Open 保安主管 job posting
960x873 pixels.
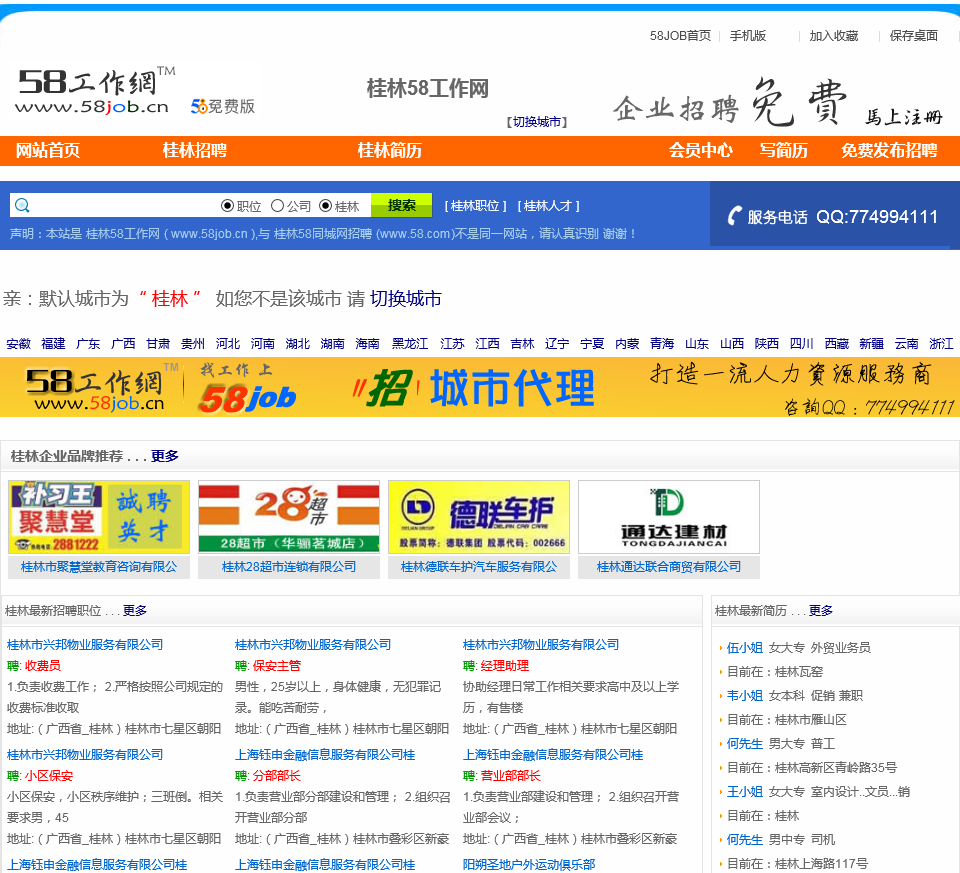point(277,665)
